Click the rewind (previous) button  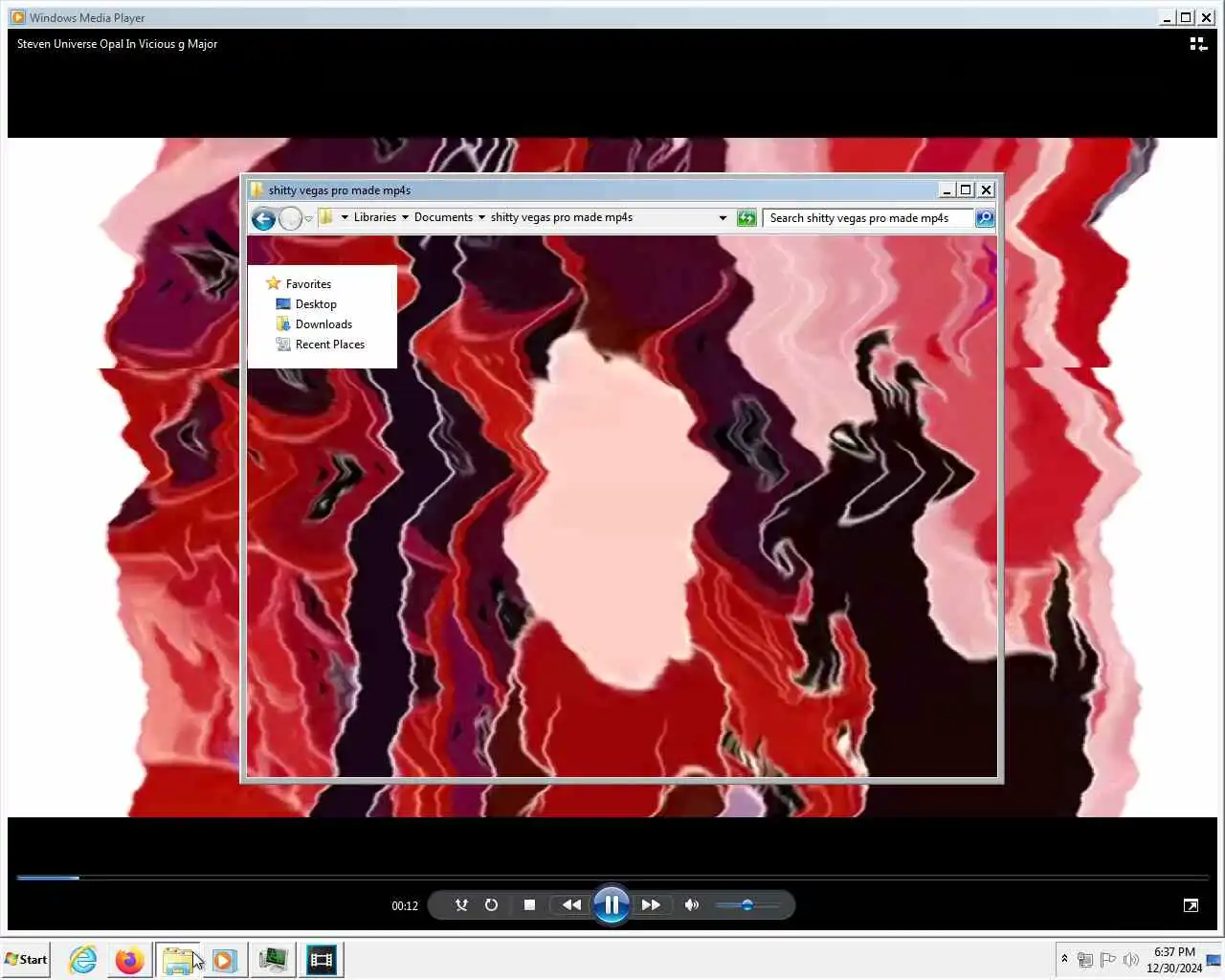[571, 904]
